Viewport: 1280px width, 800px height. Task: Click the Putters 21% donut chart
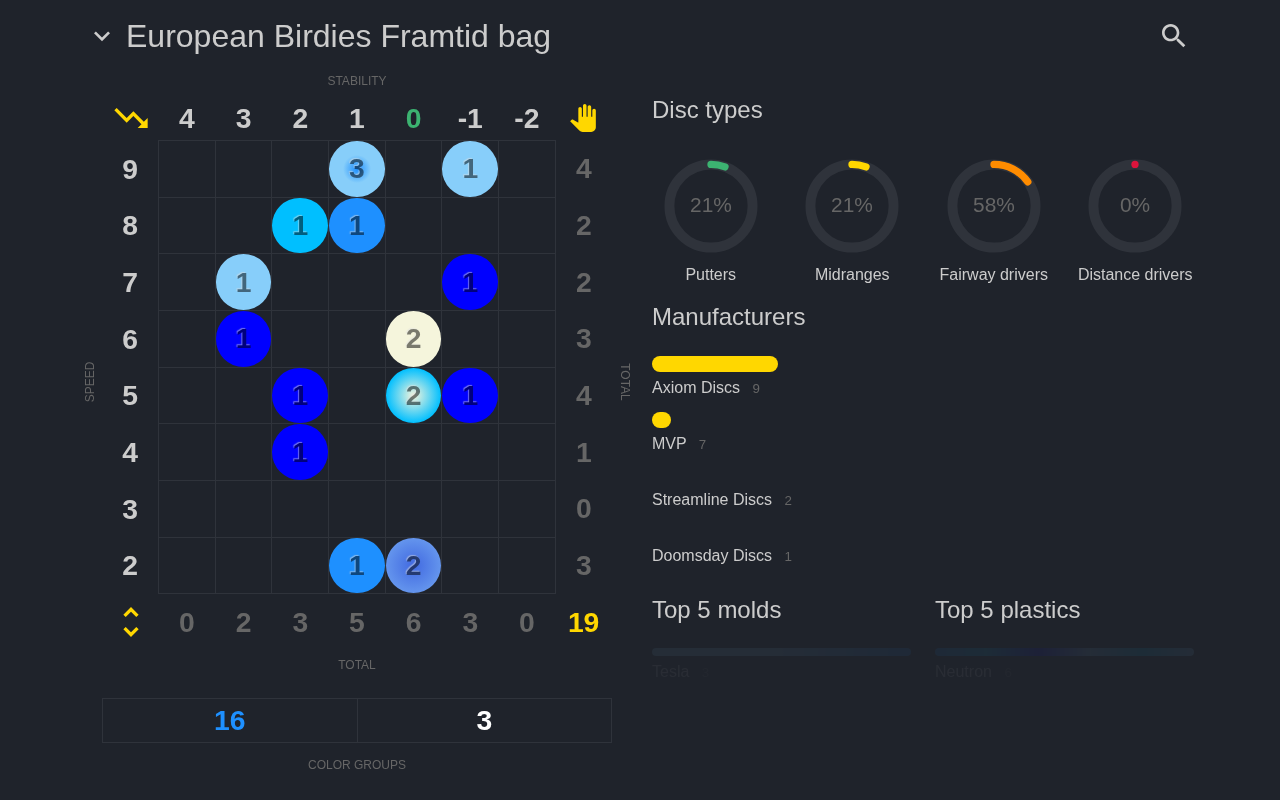point(711,206)
